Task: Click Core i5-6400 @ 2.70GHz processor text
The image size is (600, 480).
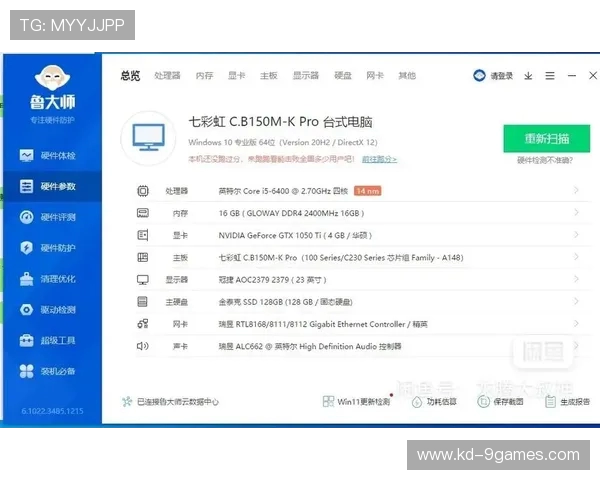Action: [283, 191]
